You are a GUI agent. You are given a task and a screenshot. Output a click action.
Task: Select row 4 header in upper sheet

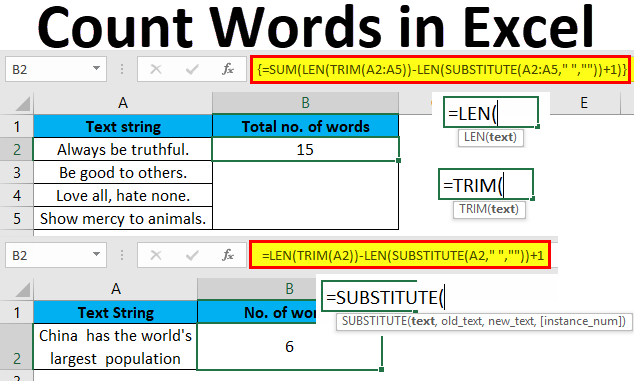[17, 196]
